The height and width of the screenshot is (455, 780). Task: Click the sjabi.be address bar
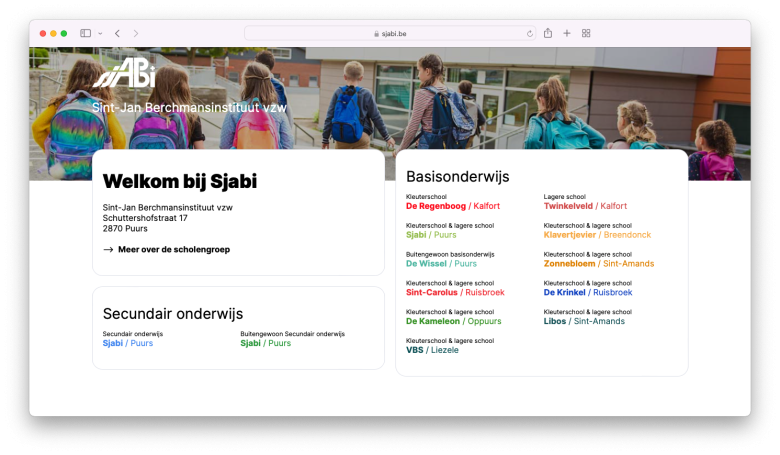[390, 33]
